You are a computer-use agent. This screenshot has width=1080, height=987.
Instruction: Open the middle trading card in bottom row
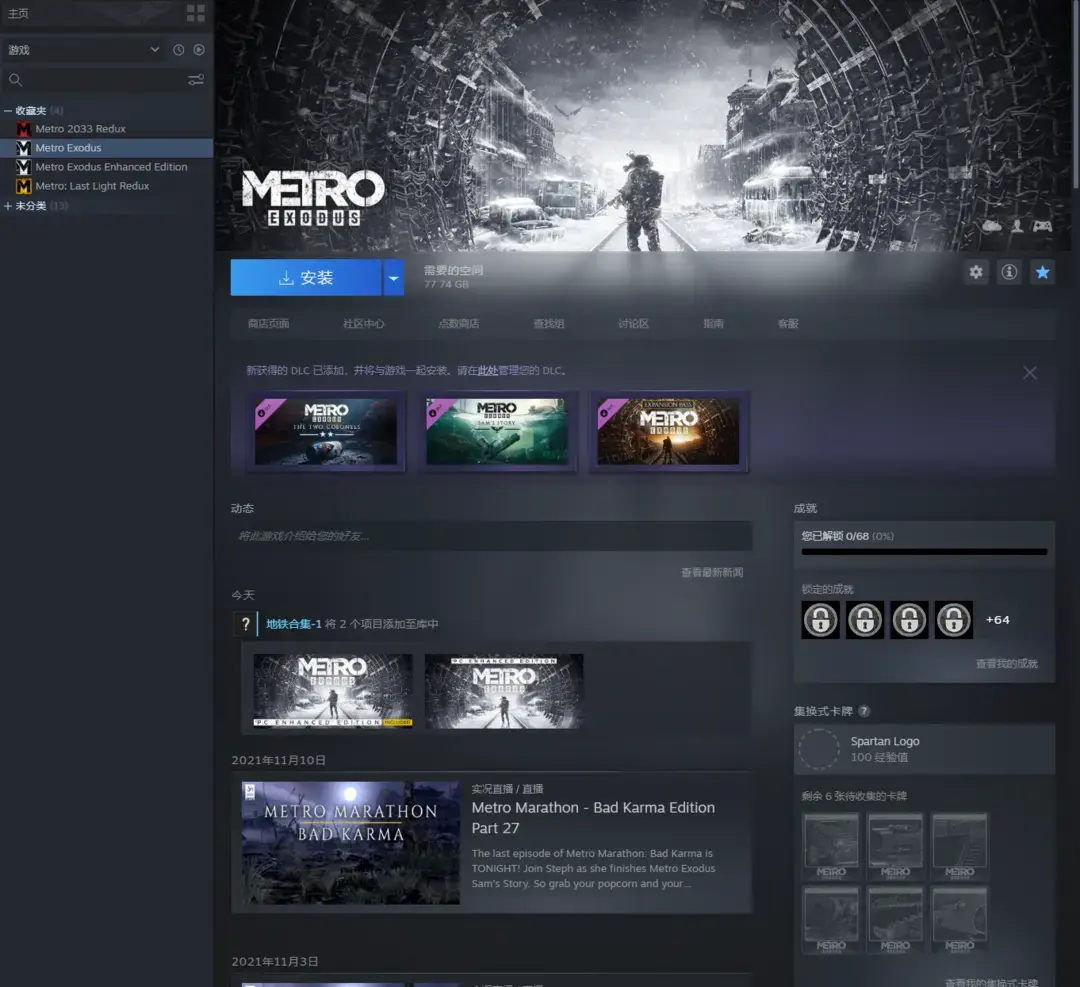click(x=895, y=920)
